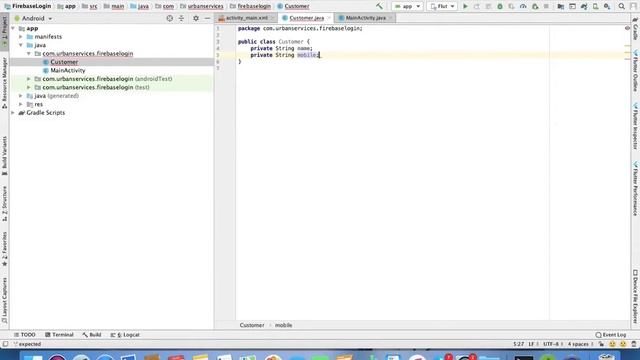Screen dimensions: 640x360
Task: Open the profiler gauge icon in toolbar
Action: [523, 6]
